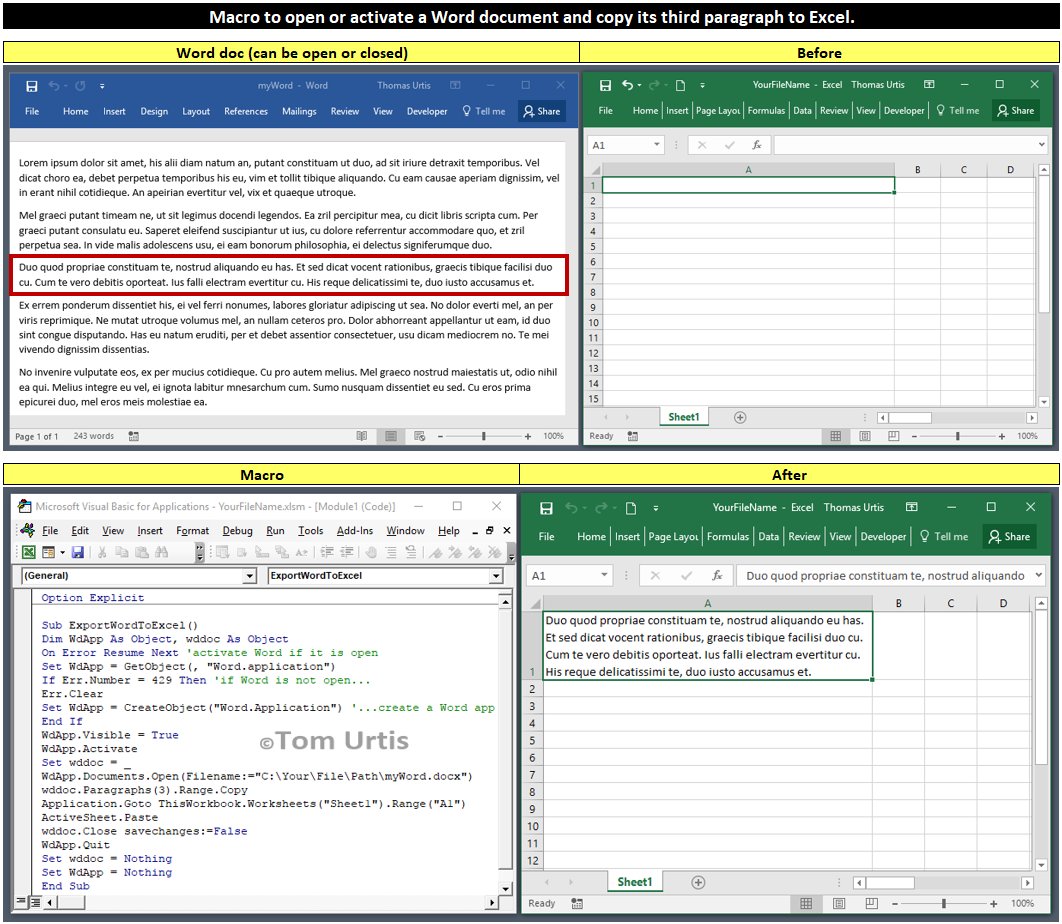1062x924 pixels.
Task: Click Save icon in Before Excel window
Action: coord(606,85)
